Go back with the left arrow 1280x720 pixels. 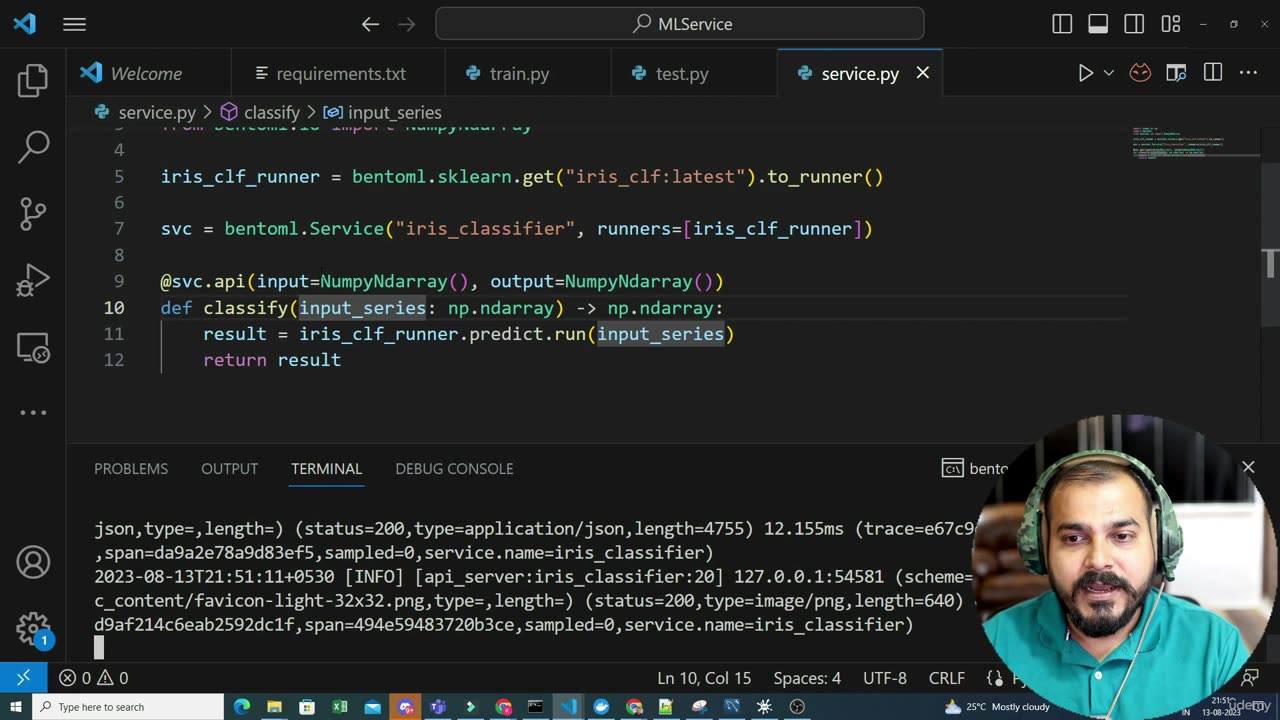pos(371,24)
